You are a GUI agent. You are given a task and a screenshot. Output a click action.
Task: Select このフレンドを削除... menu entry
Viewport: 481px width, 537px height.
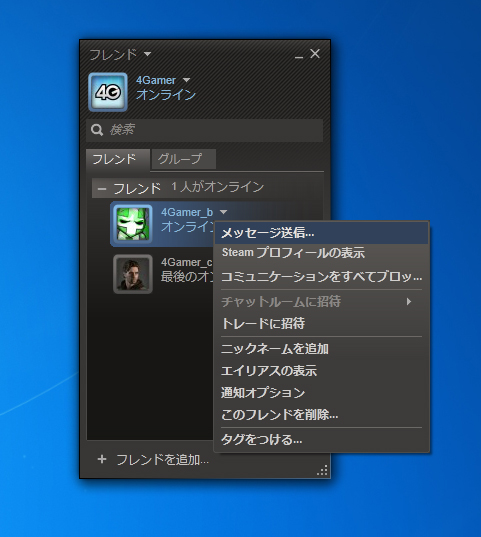pyautogui.click(x=321, y=415)
